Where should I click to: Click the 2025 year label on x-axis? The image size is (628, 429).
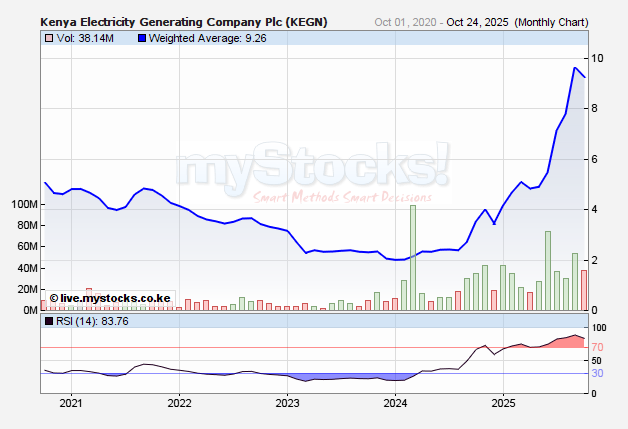click(x=503, y=404)
